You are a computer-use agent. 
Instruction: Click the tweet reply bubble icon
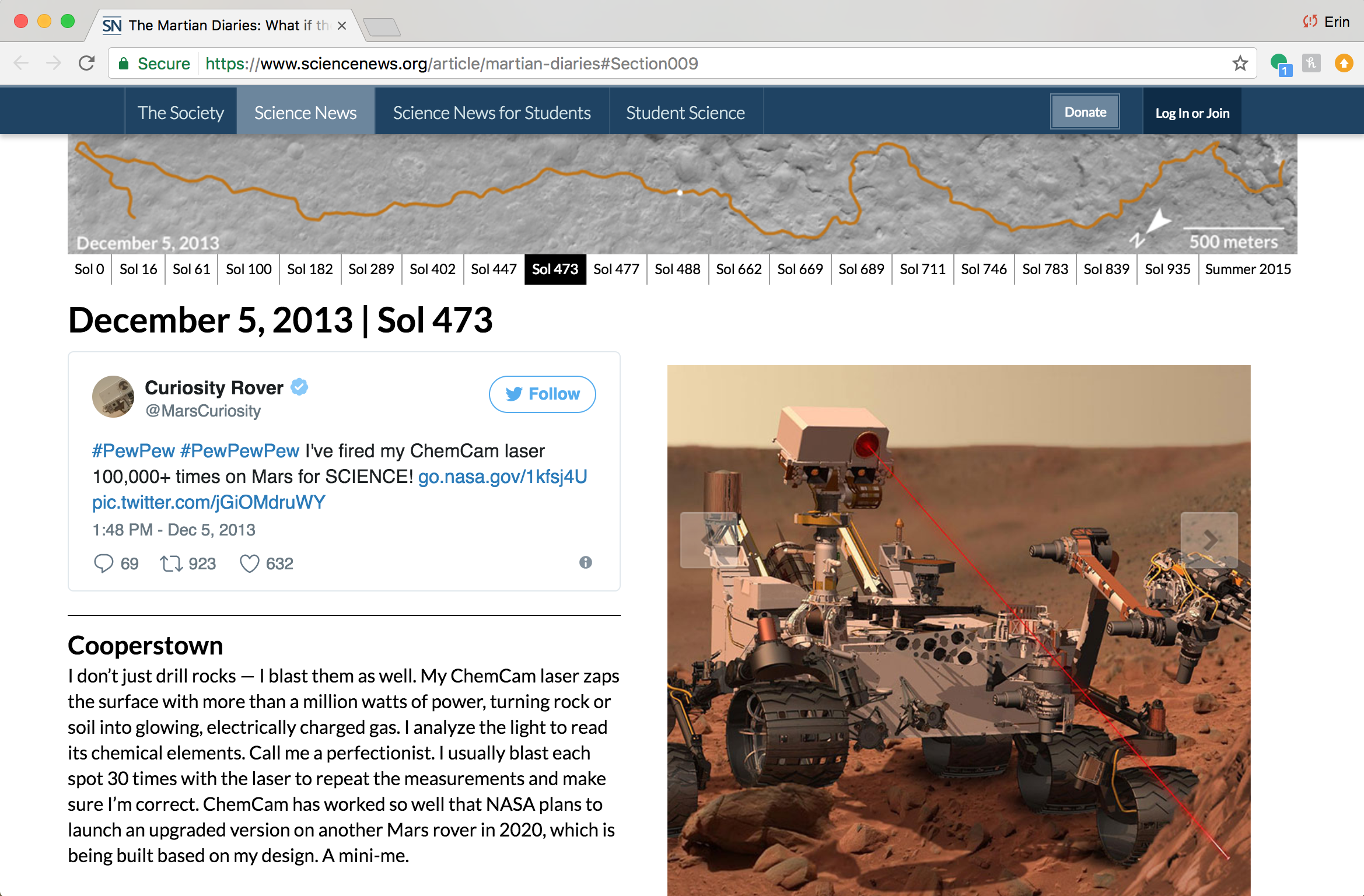[103, 563]
